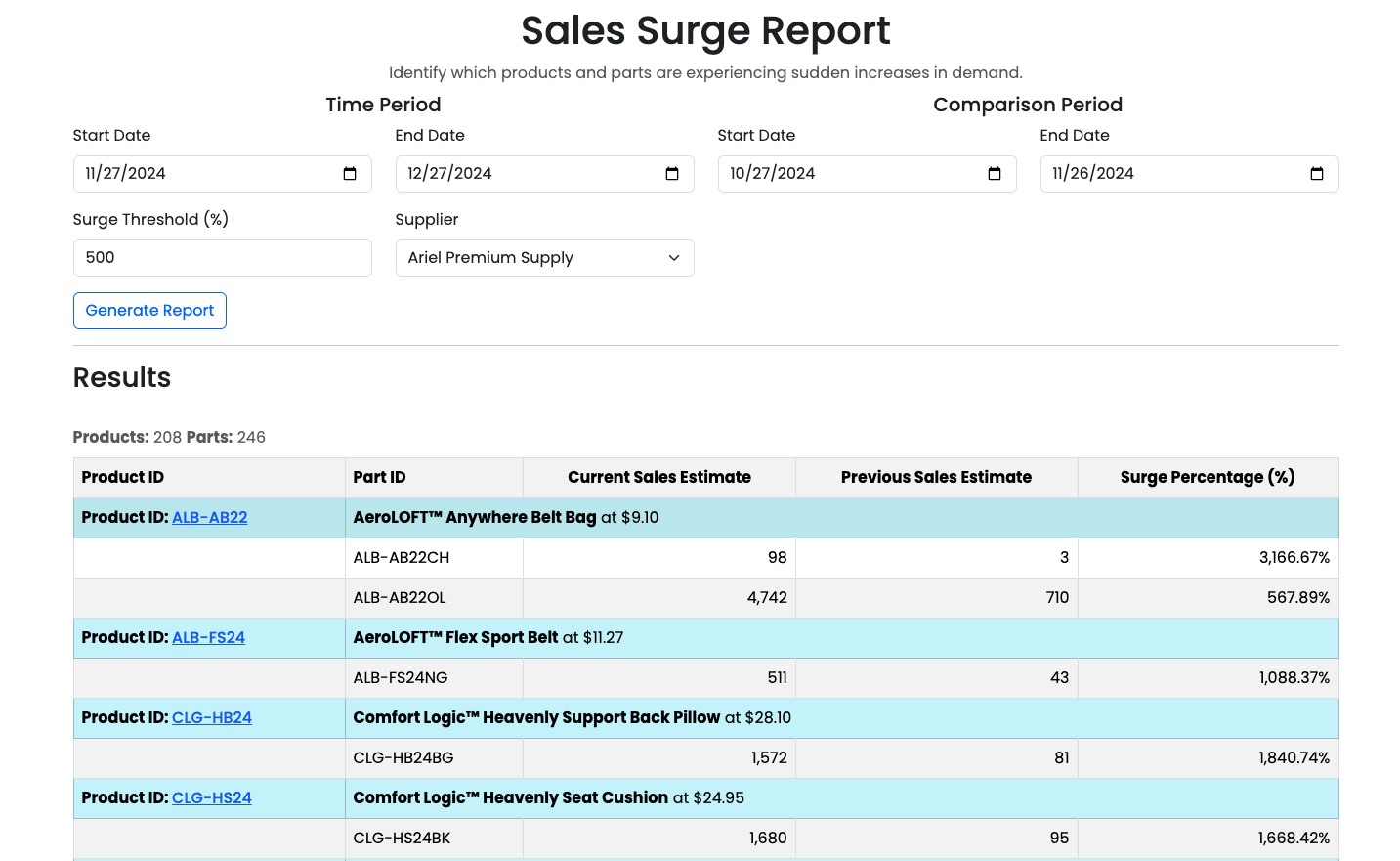This screenshot has width=1400, height=861.
Task: Select part ID cell ALB-FS24NG
Action: 434,678
